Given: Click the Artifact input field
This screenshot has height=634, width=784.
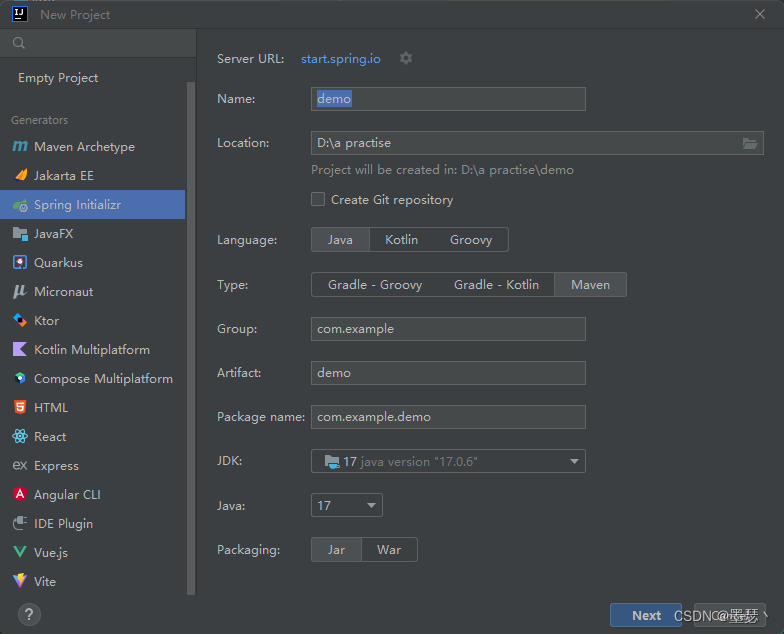Looking at the screenshot, I should 448,373.
